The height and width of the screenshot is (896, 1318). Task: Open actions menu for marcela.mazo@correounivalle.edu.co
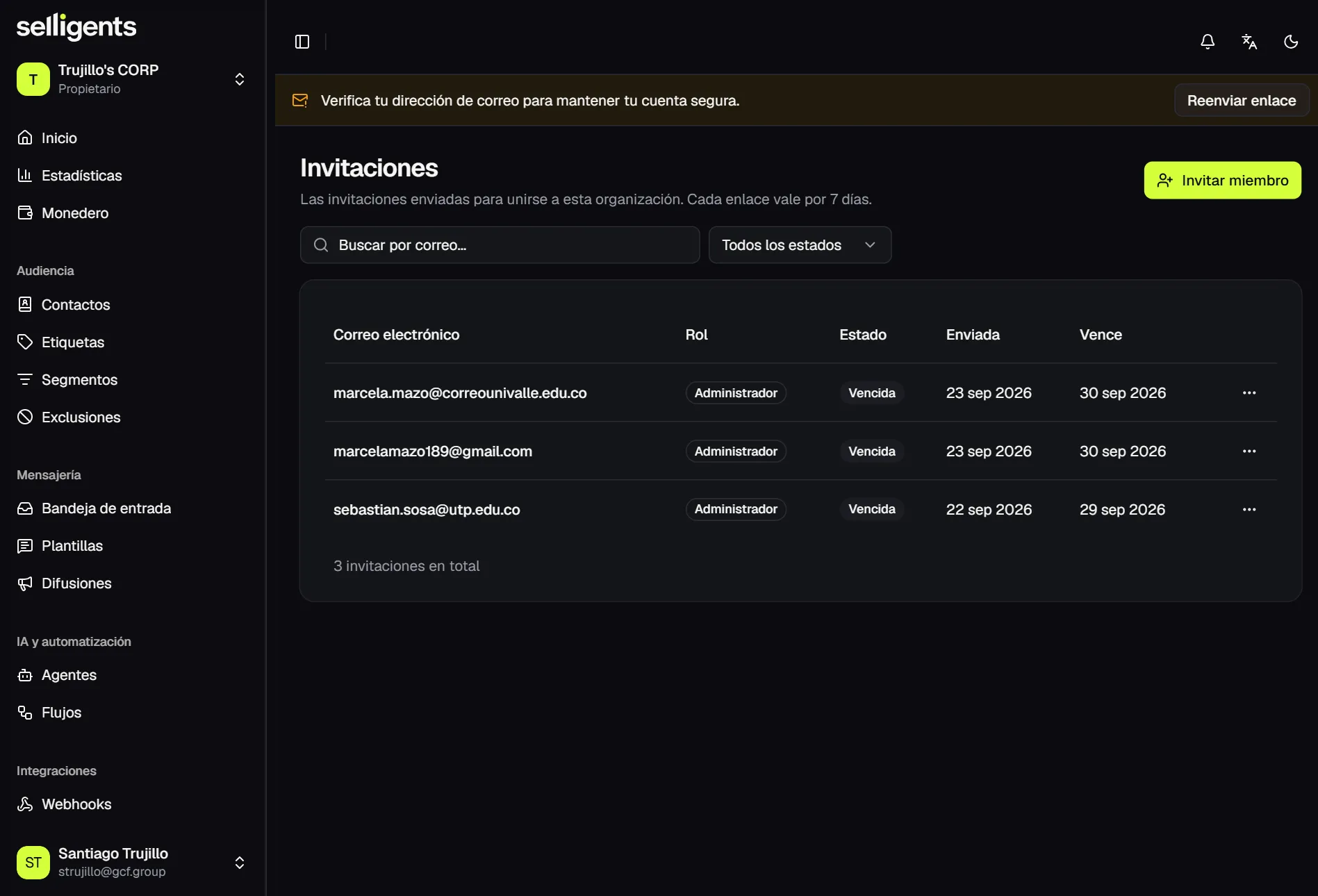(1249, 393)
